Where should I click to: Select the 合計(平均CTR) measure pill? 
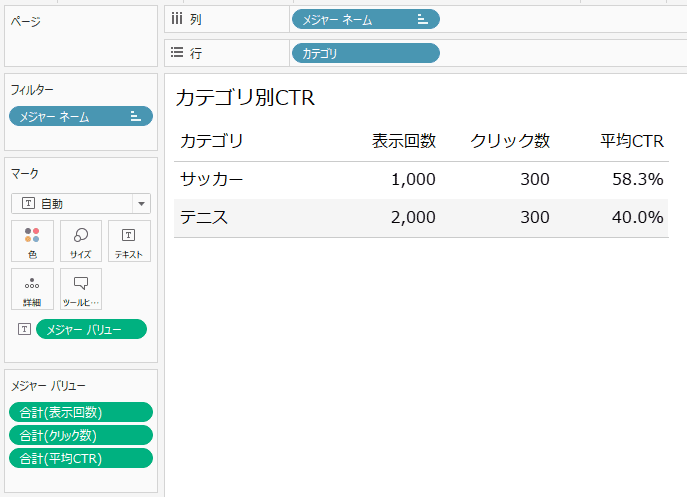[x=80, y=458]
